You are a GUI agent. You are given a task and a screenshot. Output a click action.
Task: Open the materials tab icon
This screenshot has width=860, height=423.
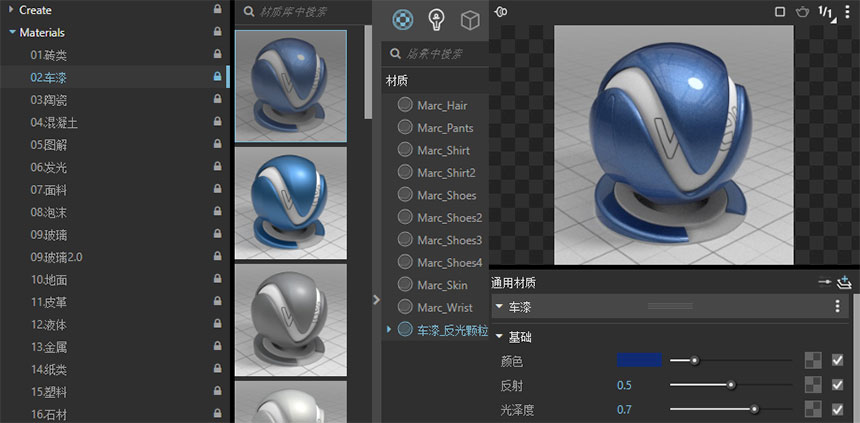403,20
